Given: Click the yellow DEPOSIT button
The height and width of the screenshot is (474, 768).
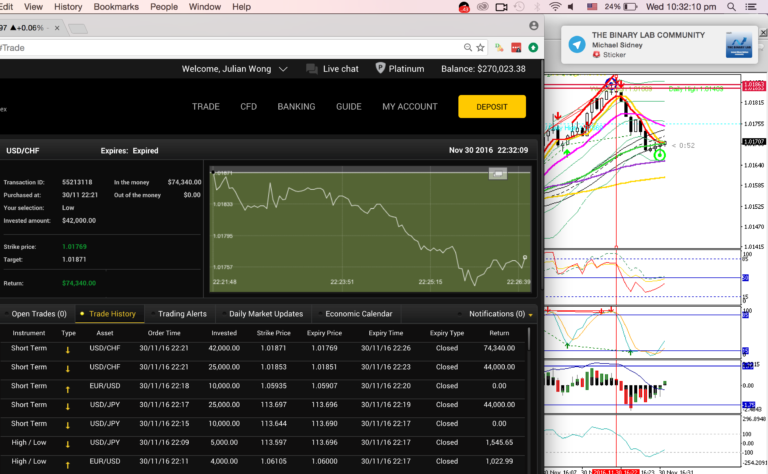Looking at the screenshot, I should click(492, 107).
